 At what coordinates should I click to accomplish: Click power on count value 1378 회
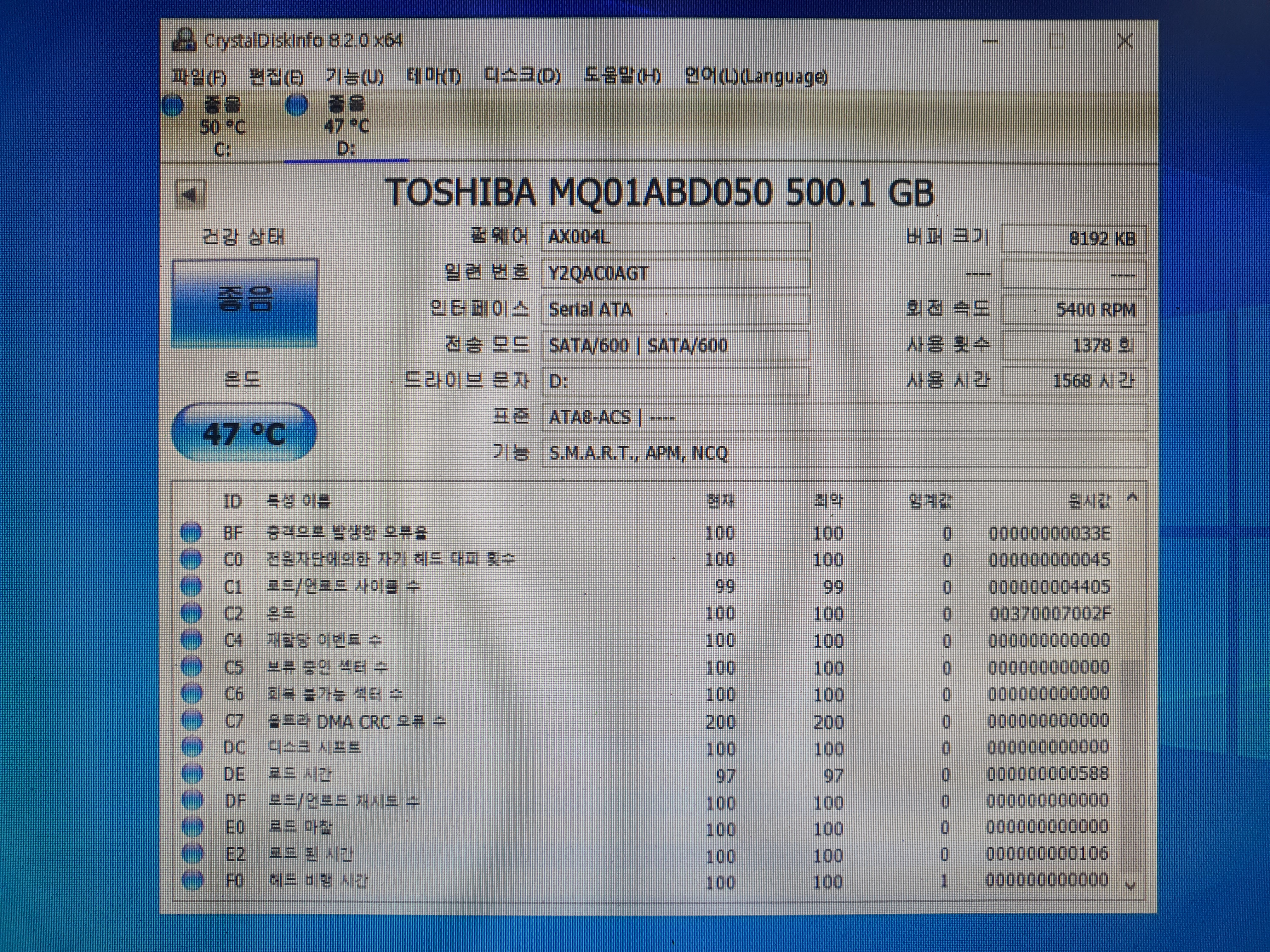[x=1074, y=345]
